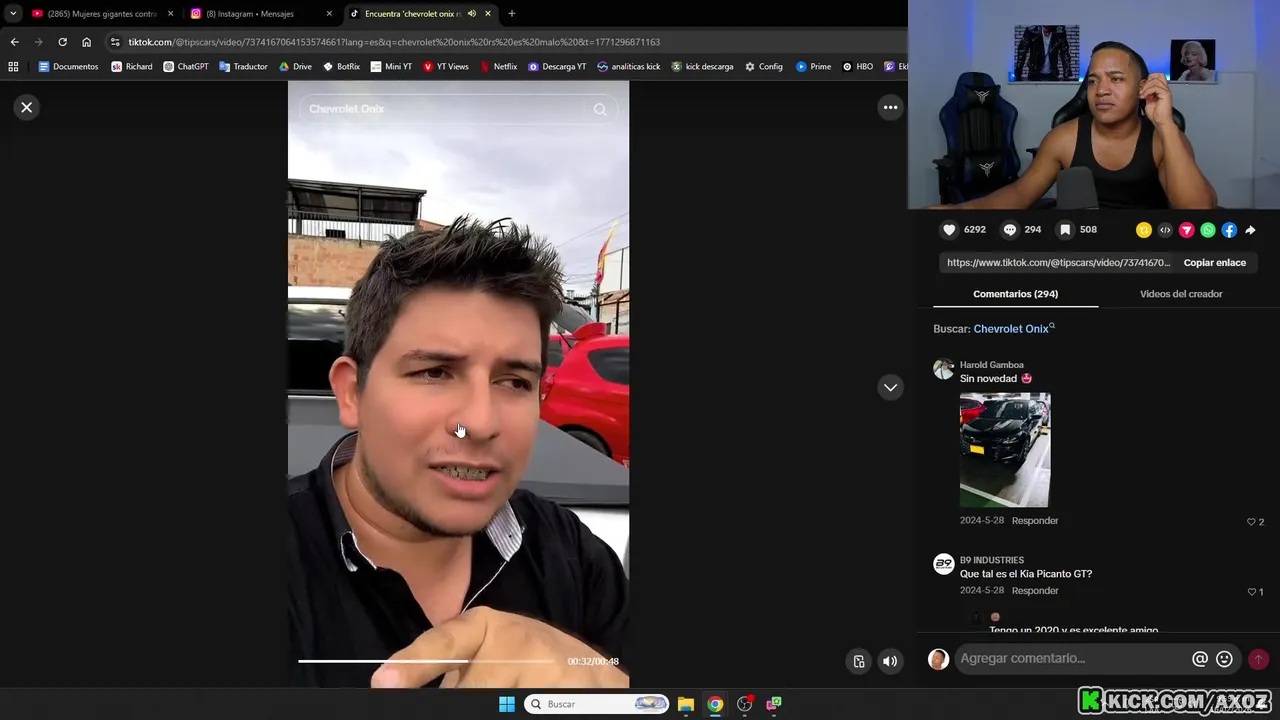Open the Mini YT bookmark
Screen dimensions: 1280x720
click(x=391, y=67)
